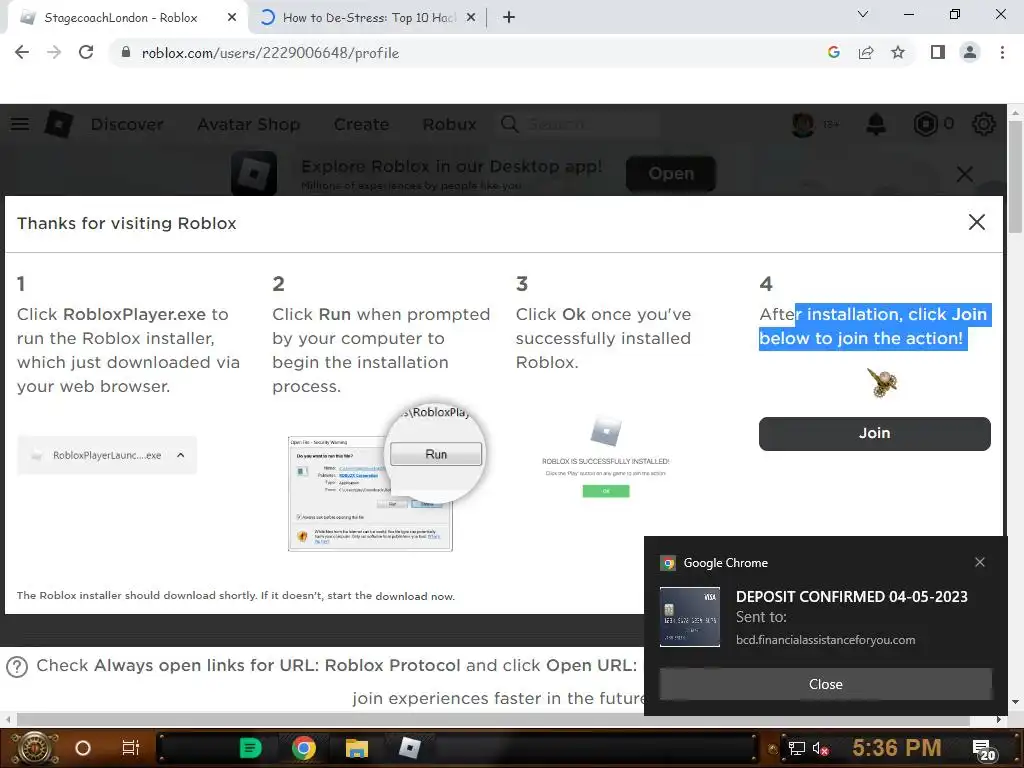Click the help question mark icon
Viewport: 1024px width, 768px height.
point(17,667)
